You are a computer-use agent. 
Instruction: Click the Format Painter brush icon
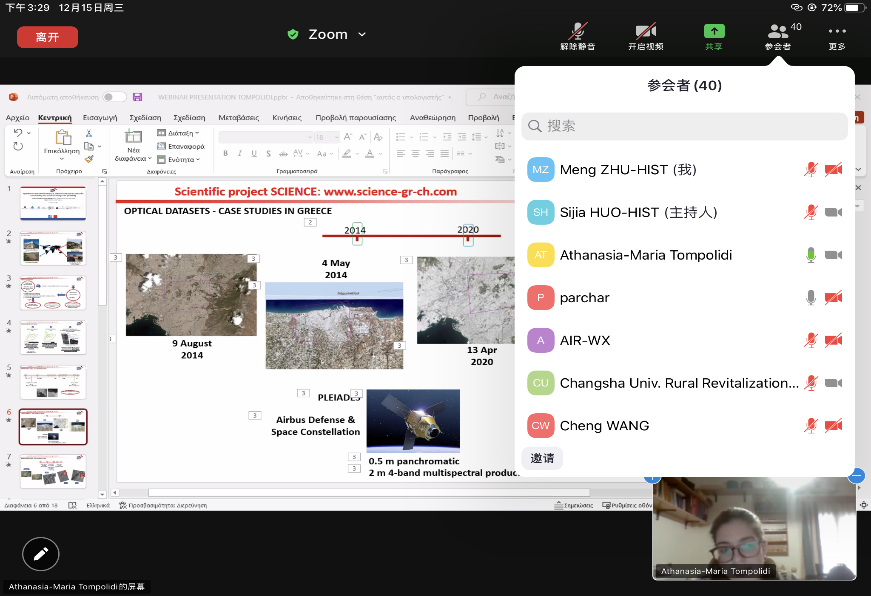[x=89, y=159]
